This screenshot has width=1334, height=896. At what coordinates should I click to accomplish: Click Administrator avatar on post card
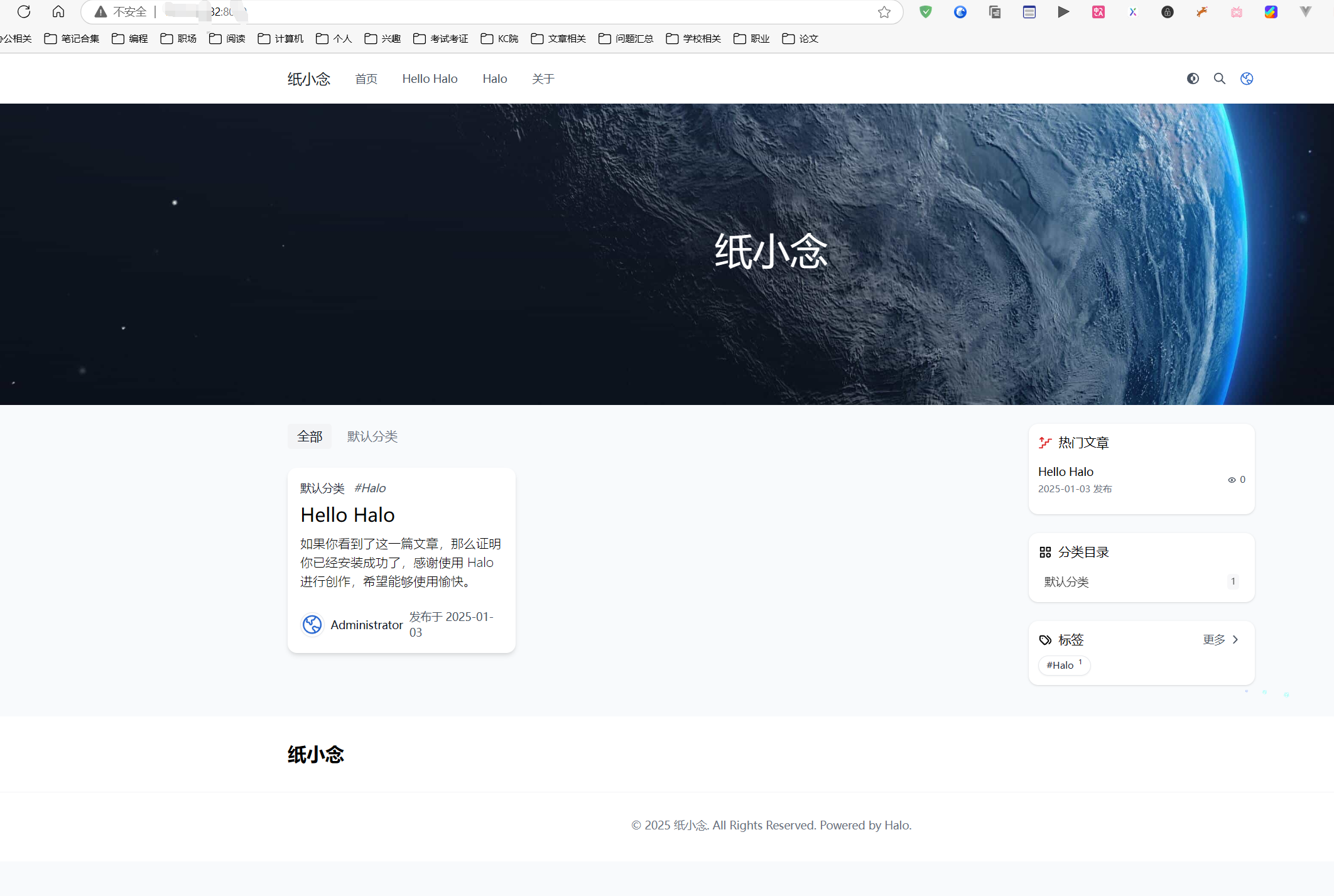click(312, 624)
